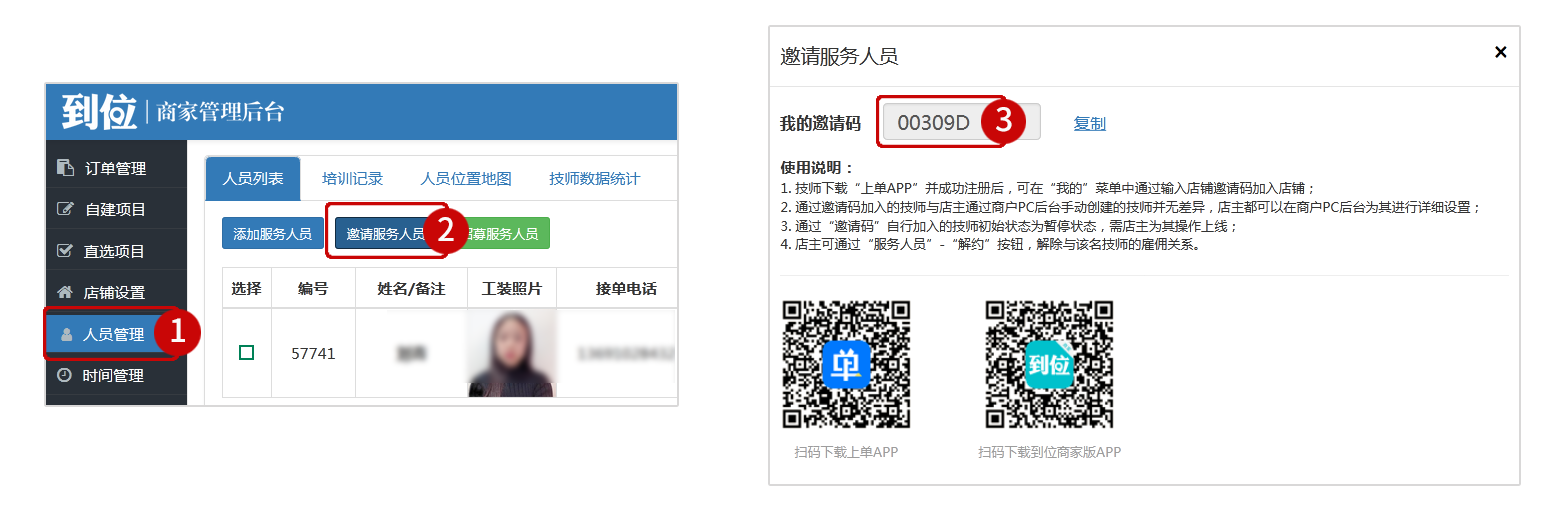This screenshot has height=513, width=1544.
Task: Switch to the 培训记录 tab
Action: [352, 179]
